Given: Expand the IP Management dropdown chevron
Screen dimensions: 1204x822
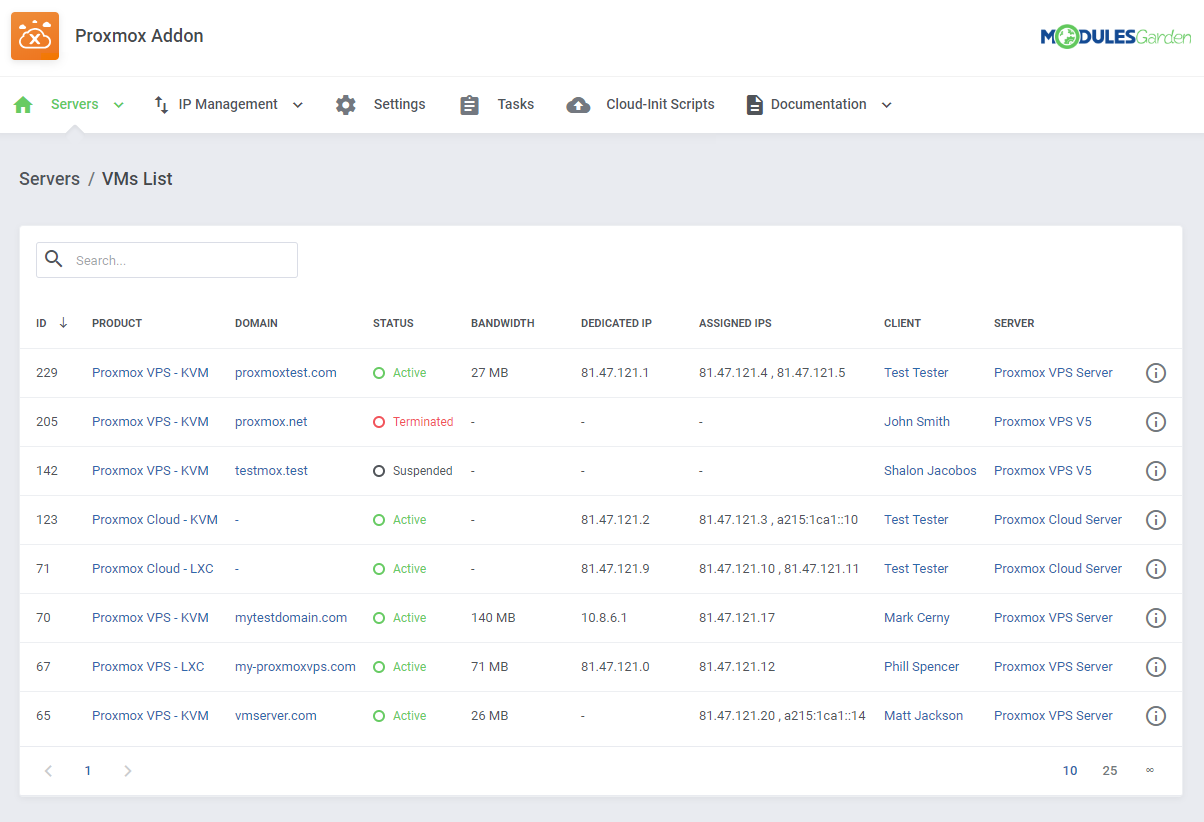Looking at the screenshot, I should [x=297, y=105].
